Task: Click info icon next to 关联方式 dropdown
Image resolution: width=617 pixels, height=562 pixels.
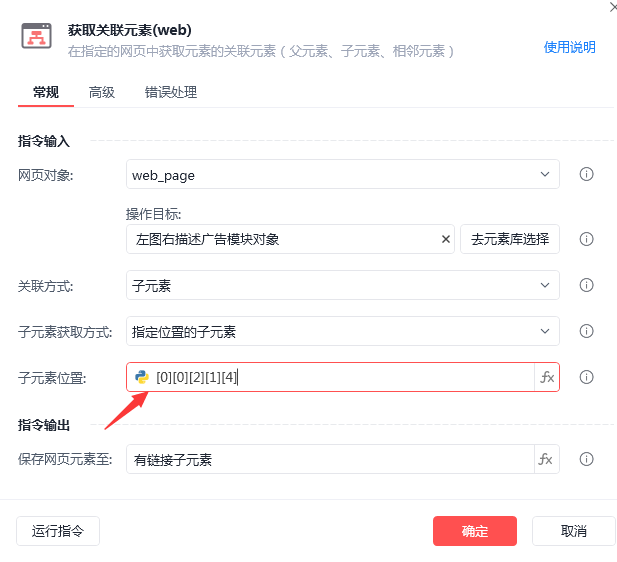Action: pos(587,286)
